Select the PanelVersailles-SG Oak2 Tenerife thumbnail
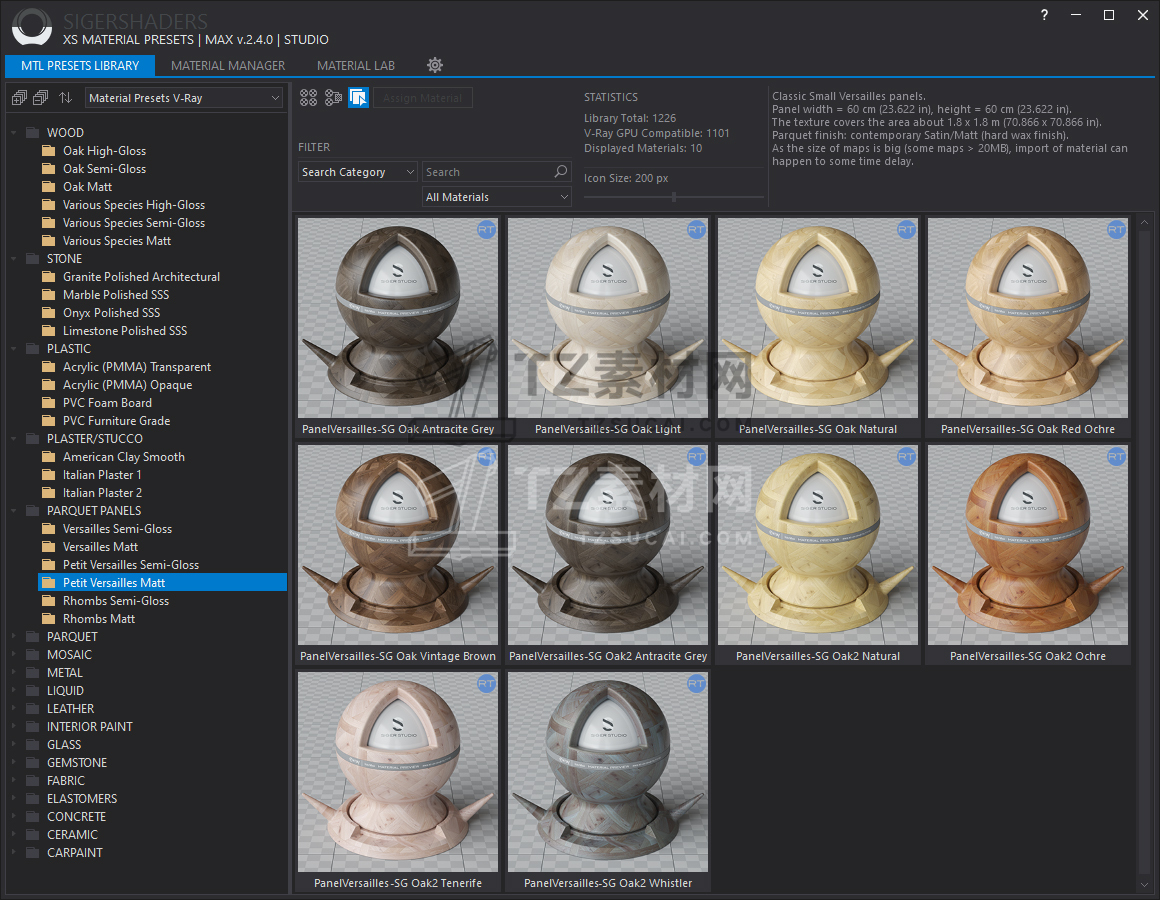Screen dimensions: 1160x900 (x=398, y=772)
